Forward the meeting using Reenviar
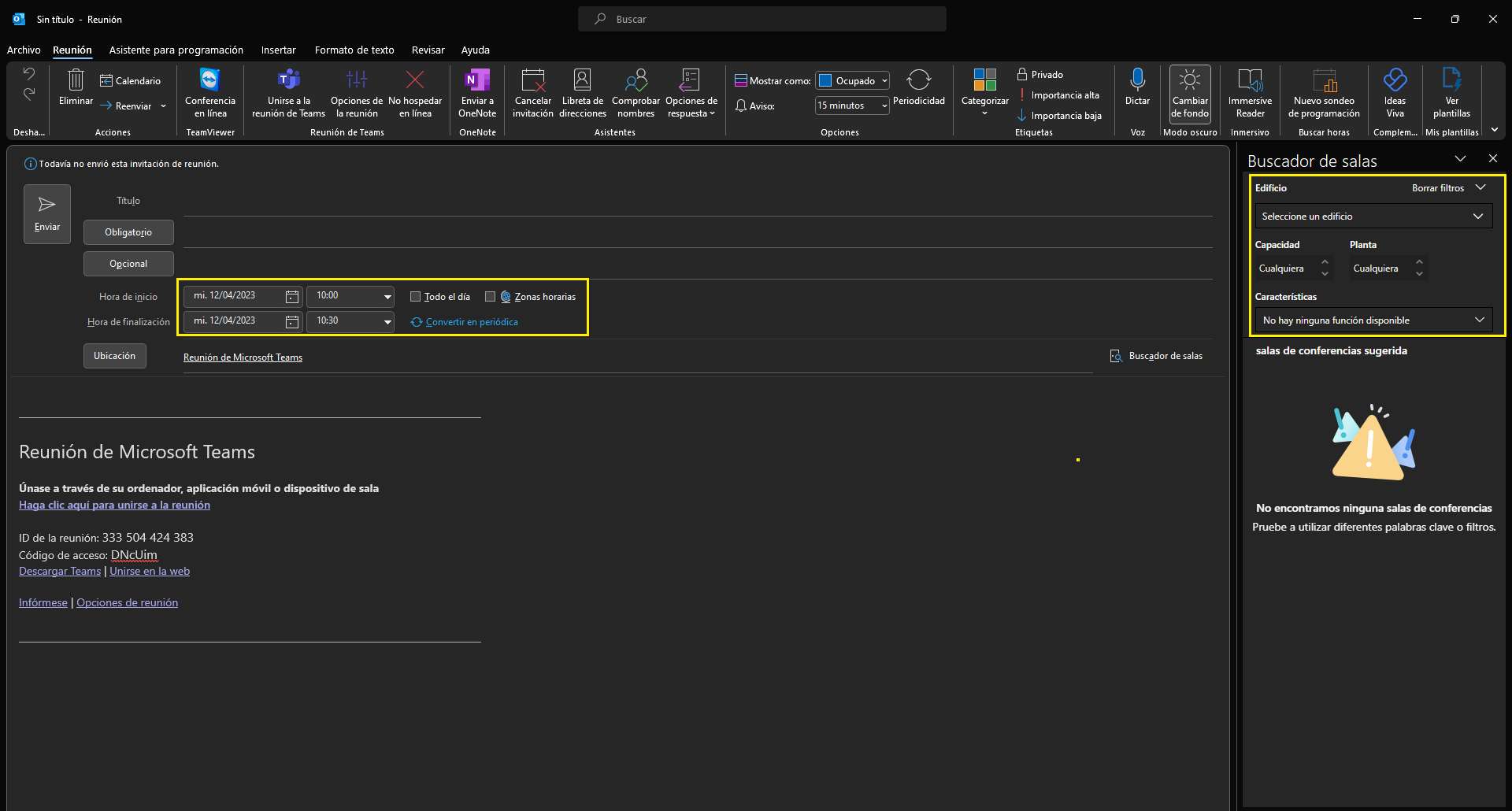Viewport: 1512px width, 811px height. coord(126,106)
